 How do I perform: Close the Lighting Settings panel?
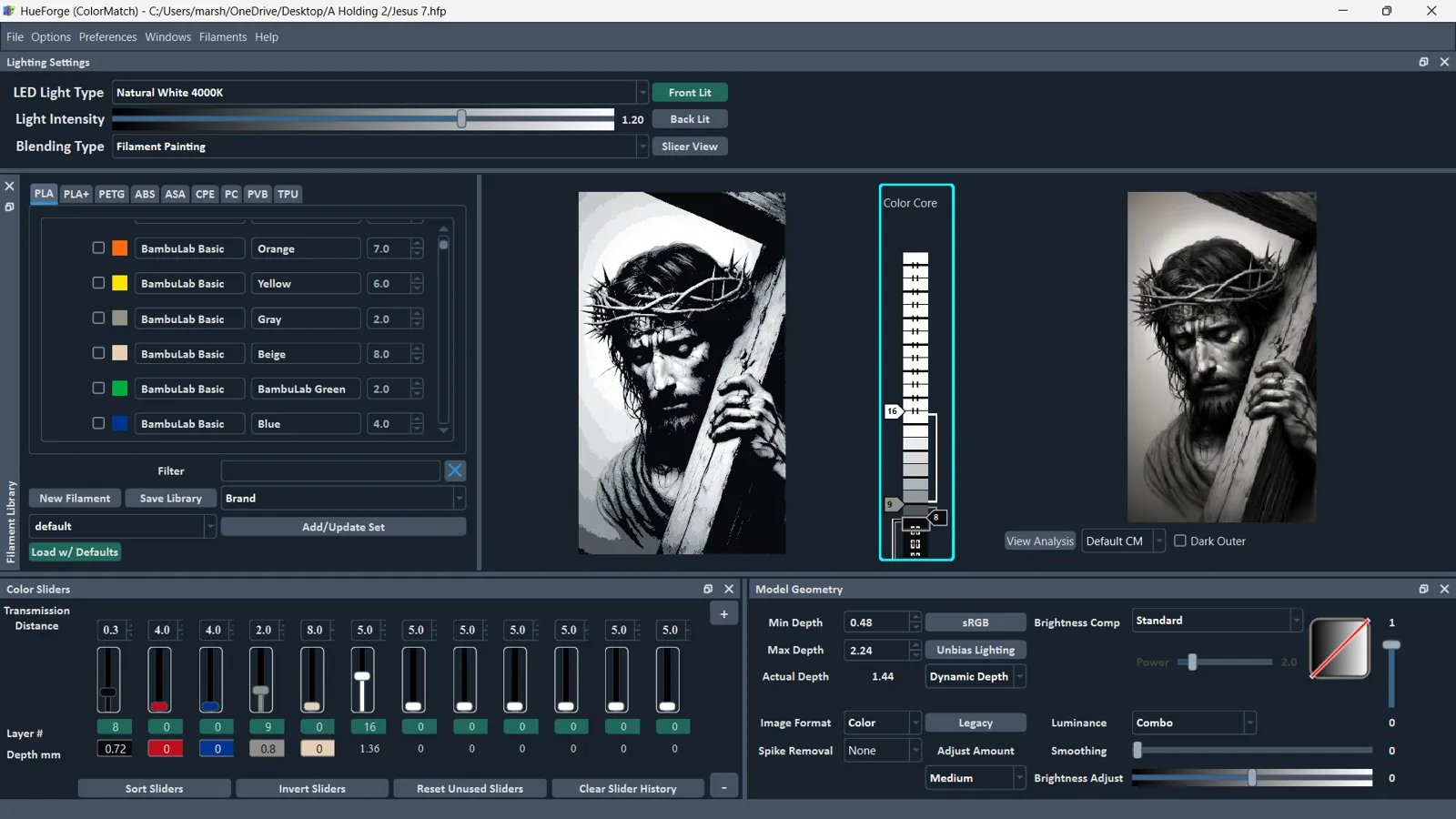tap(1444, 62)
